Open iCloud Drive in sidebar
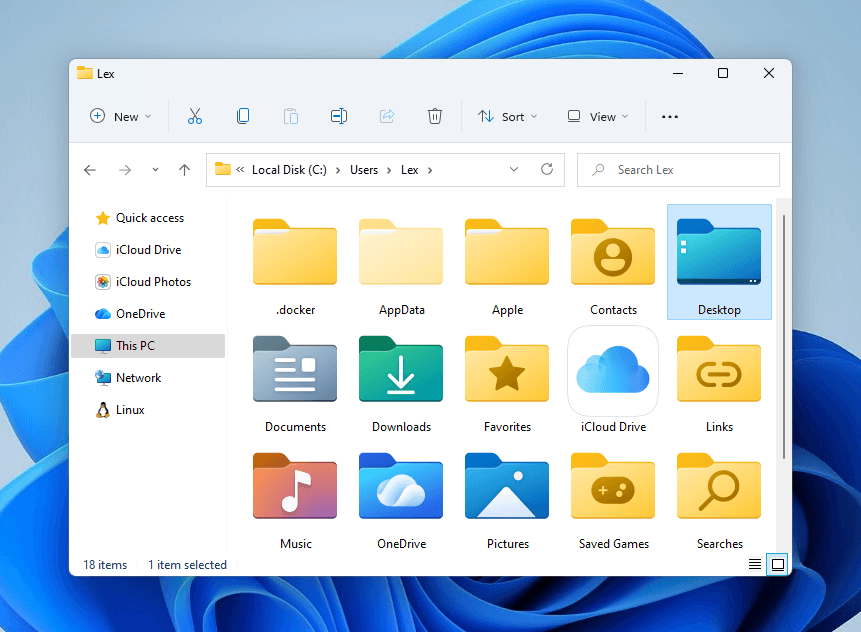 tap(148, 250)
